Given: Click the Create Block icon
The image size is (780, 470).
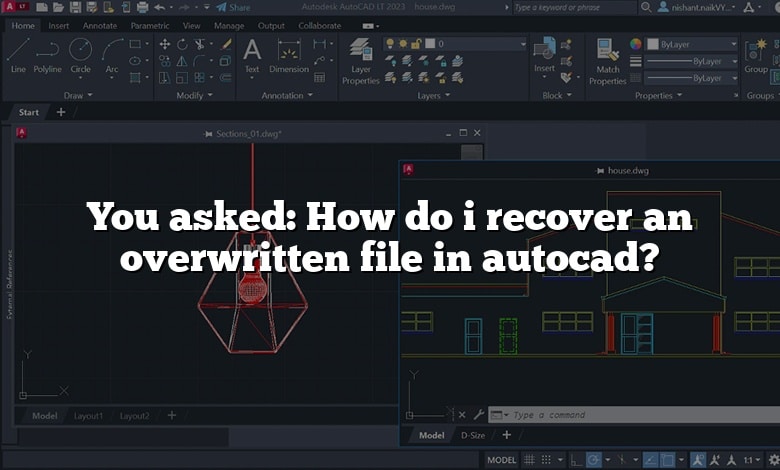Looking at the screenshot, I should tap(566, 45).
